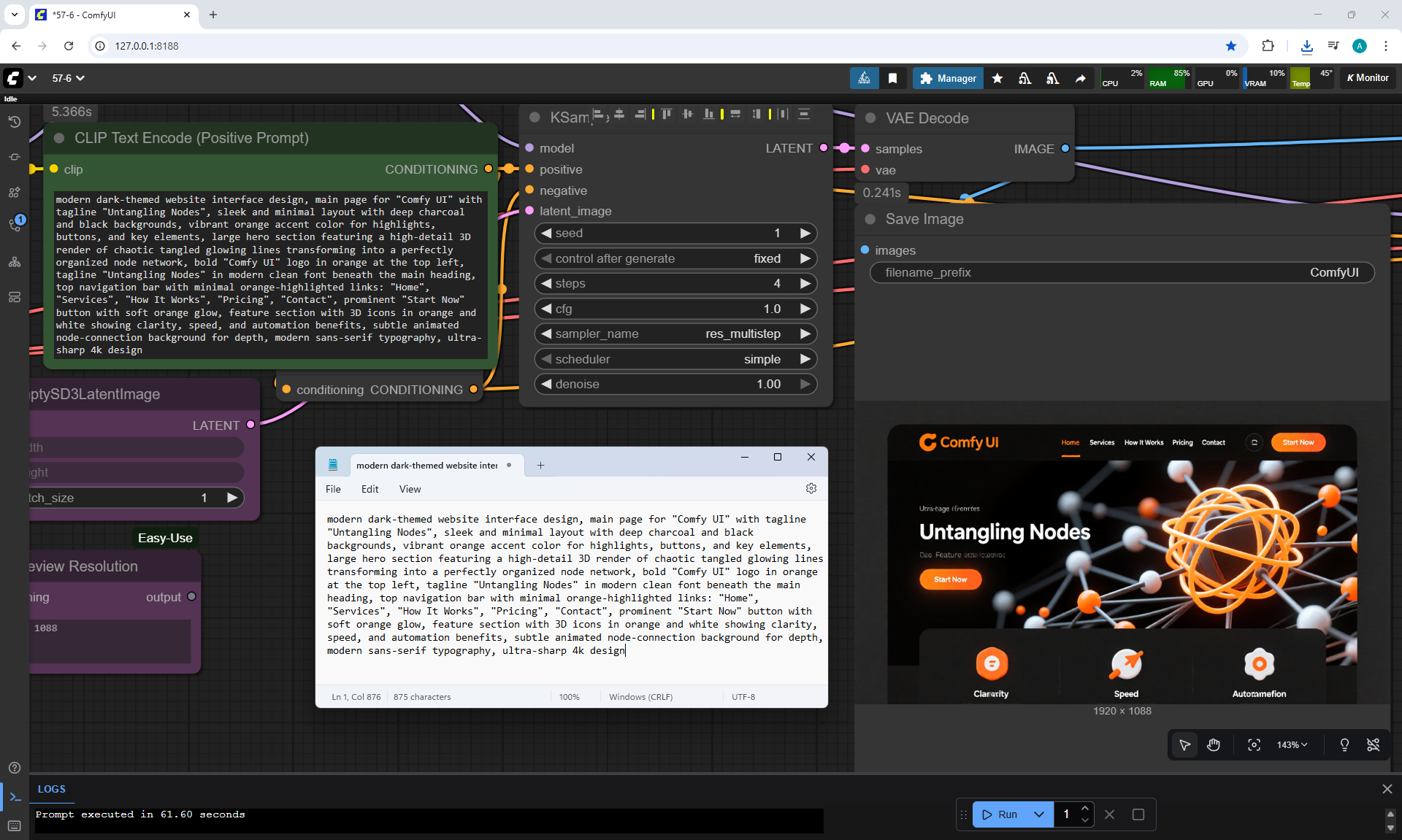Click the bookmark icon in top toolbar

(x=892, y=78)
